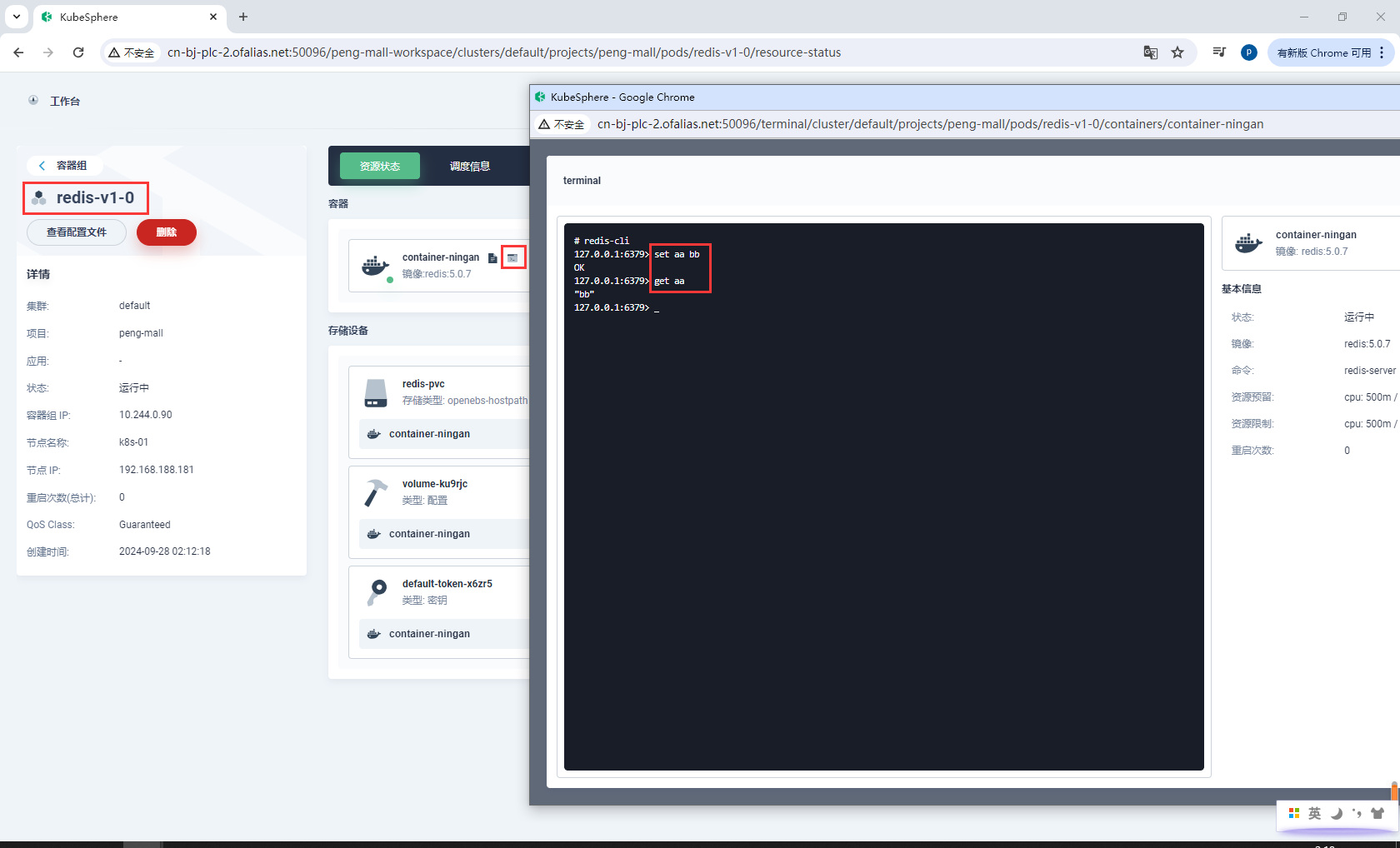The width and height of the screenshot is (1400, 848).
Task: Switch to the 调度信息 tab
Action: point(470,166)
